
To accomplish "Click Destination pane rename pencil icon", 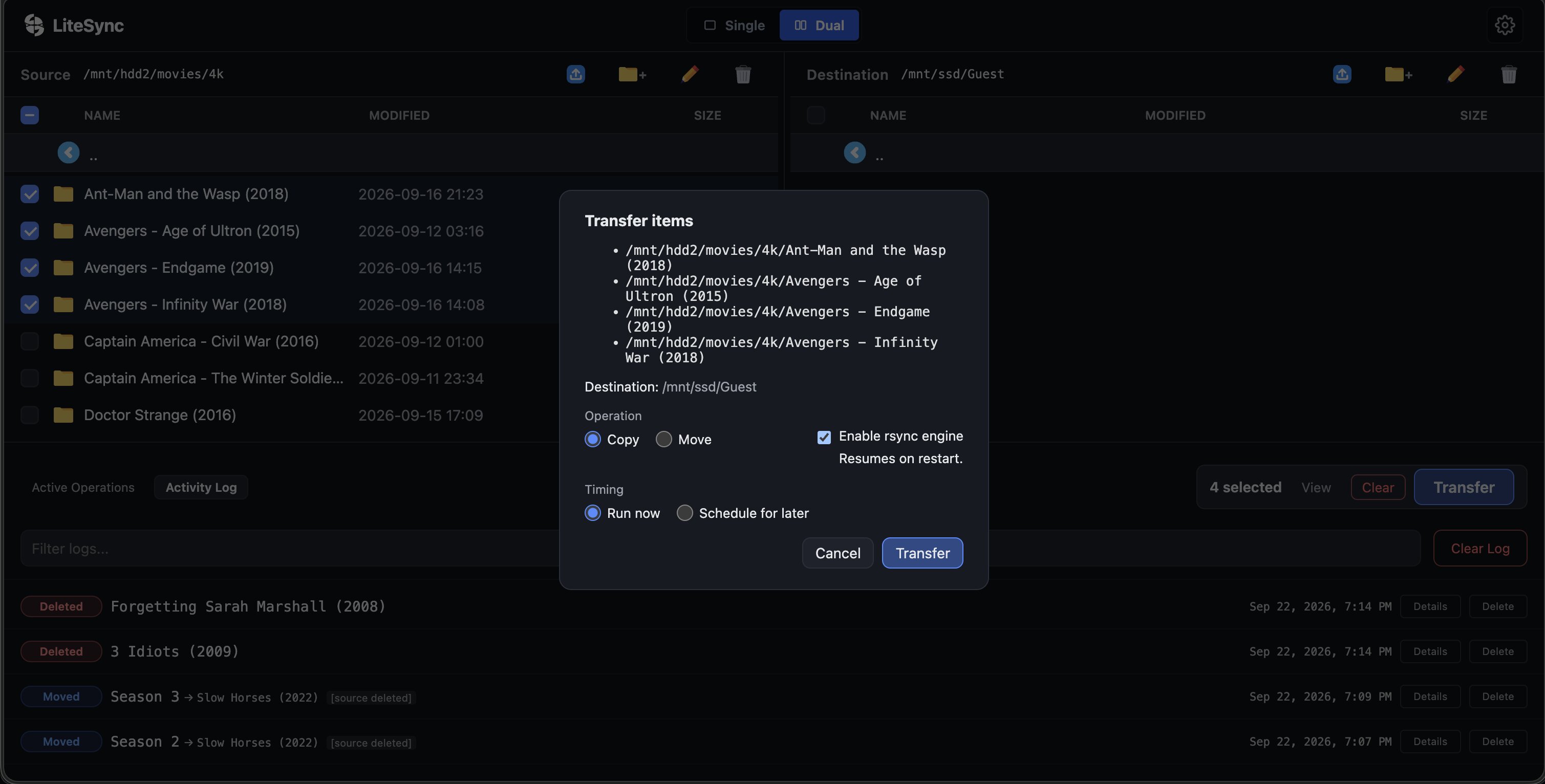I will (x=1455, y=74).
